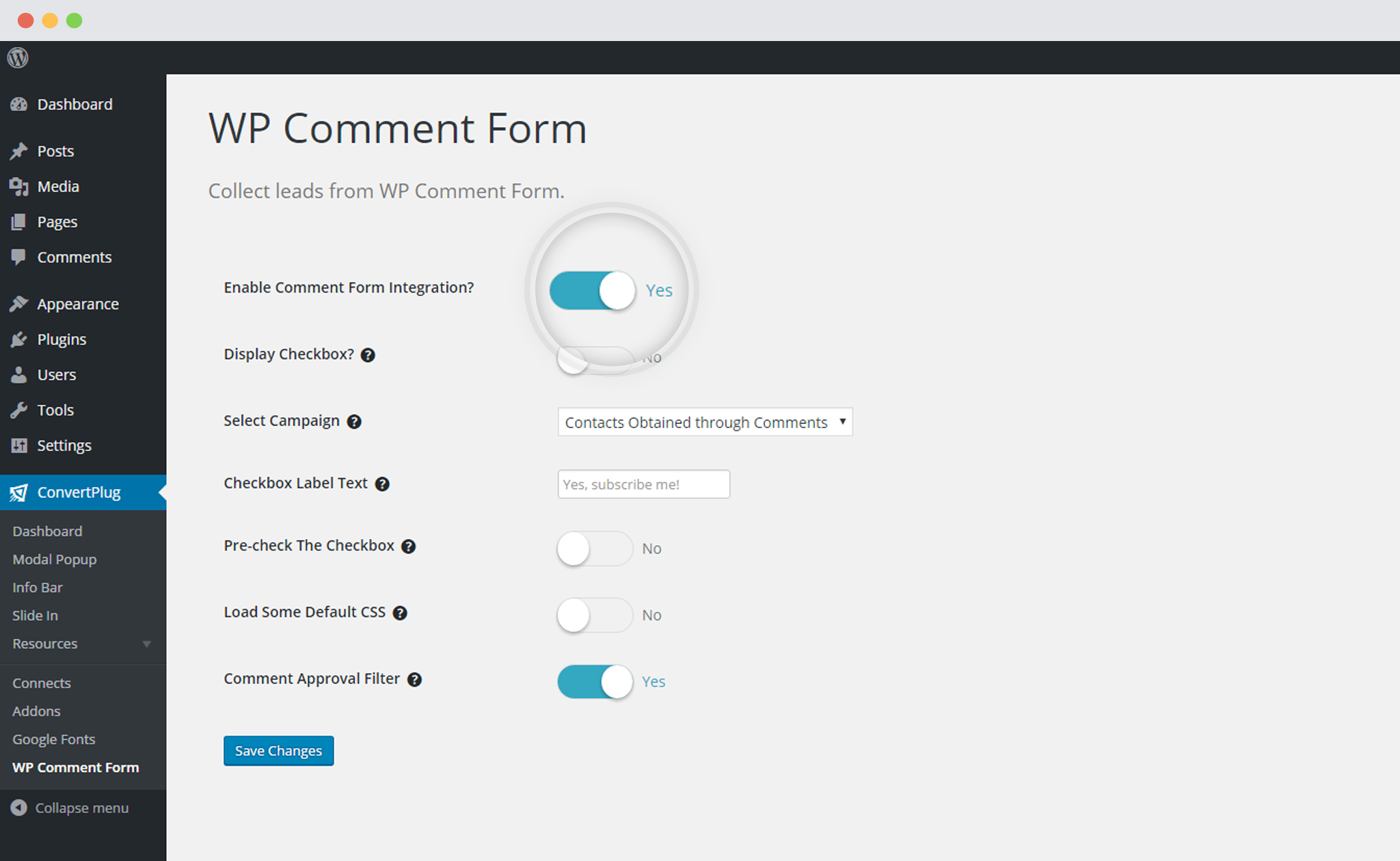Navigate to Info Bar menu item
This screenshot has height=861, width=1400.
[x=37, y=588]
